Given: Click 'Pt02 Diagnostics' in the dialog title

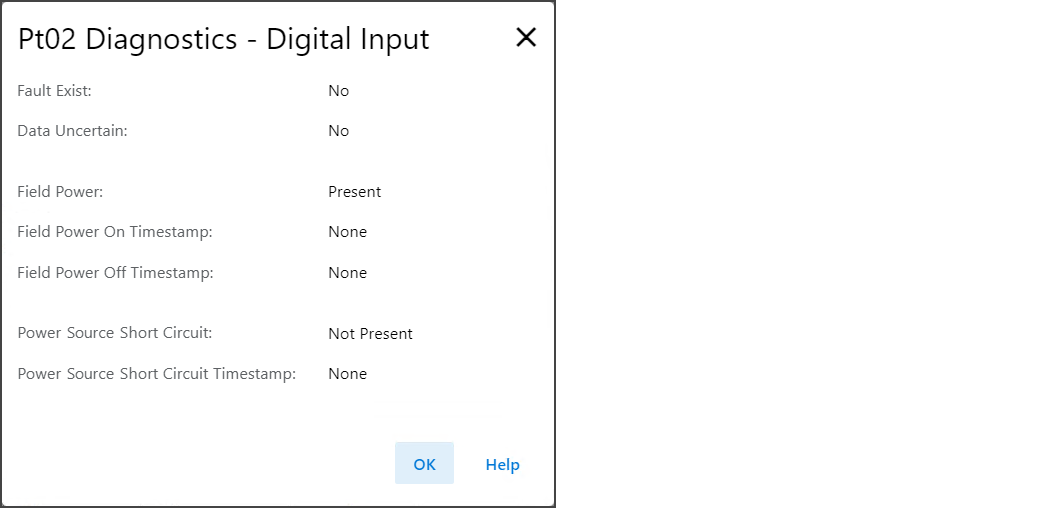Looking at the screenshot, I should tap(127, 39).
